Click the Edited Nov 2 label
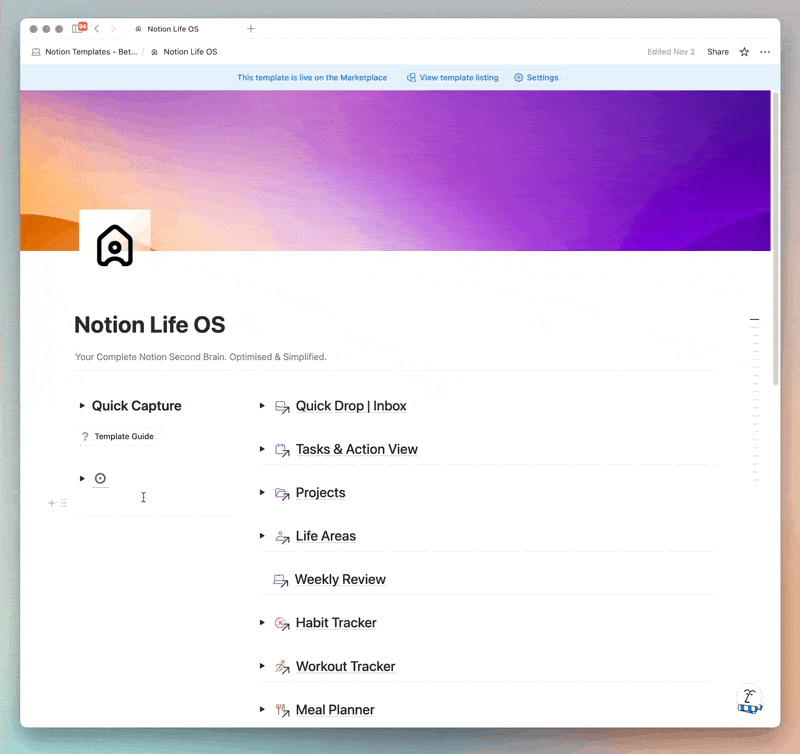800x754 pixels. click(x=671, y=52)
